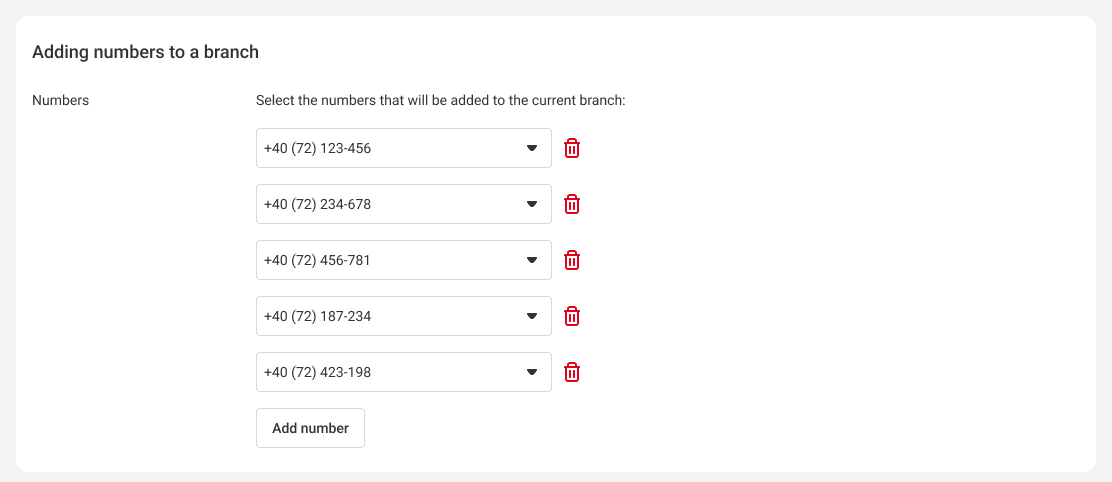This screenshot has height=482, width=1112.
Task: Click the +40 (72) 187-234 field text
Action: pyautogui.click(x=318, y=316)
